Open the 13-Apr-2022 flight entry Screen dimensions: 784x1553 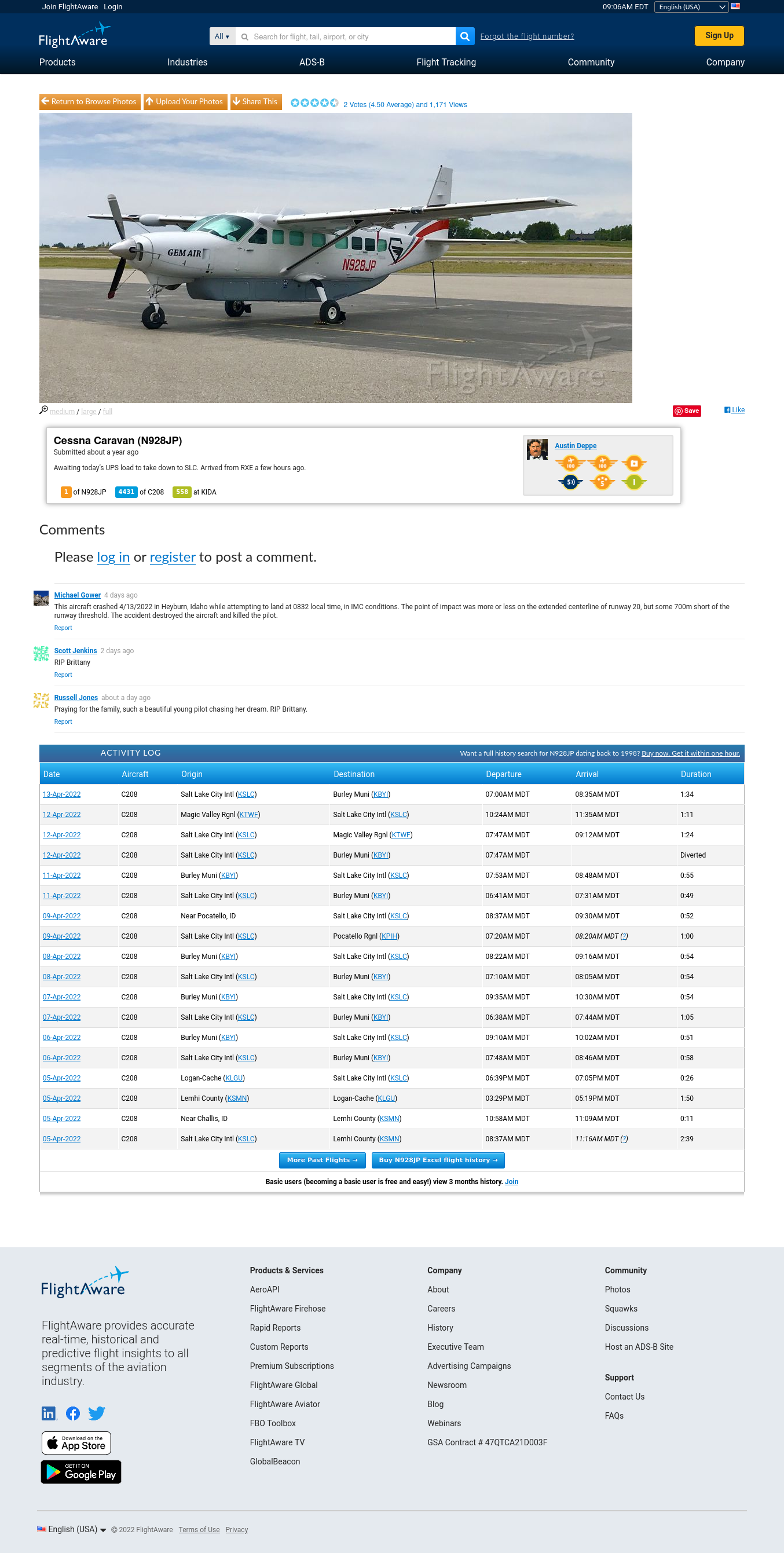click(61, 794)
